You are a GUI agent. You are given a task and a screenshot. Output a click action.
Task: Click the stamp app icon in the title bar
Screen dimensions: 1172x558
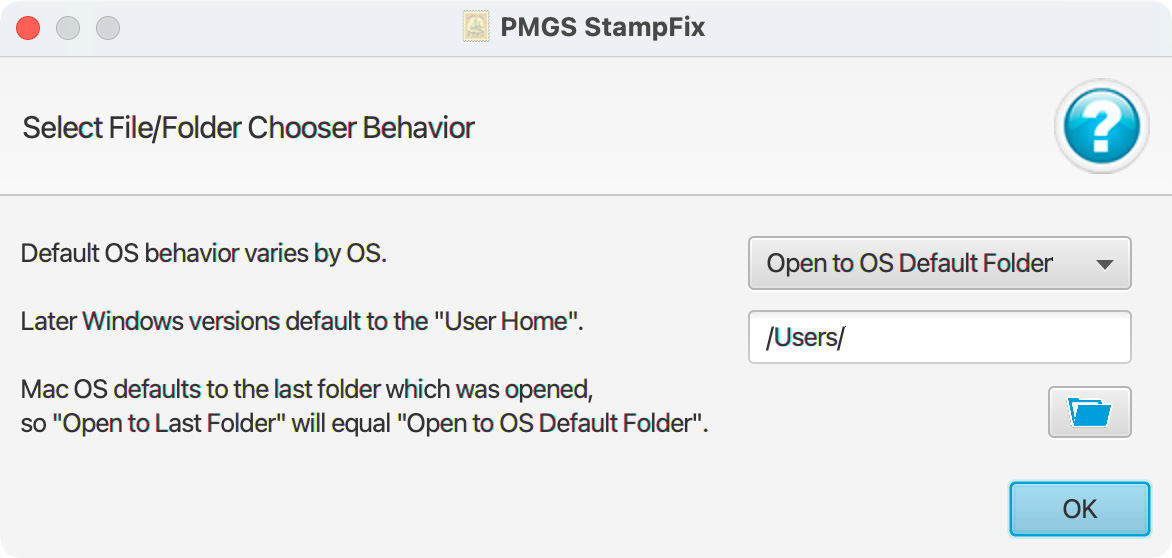pos(476,28)
